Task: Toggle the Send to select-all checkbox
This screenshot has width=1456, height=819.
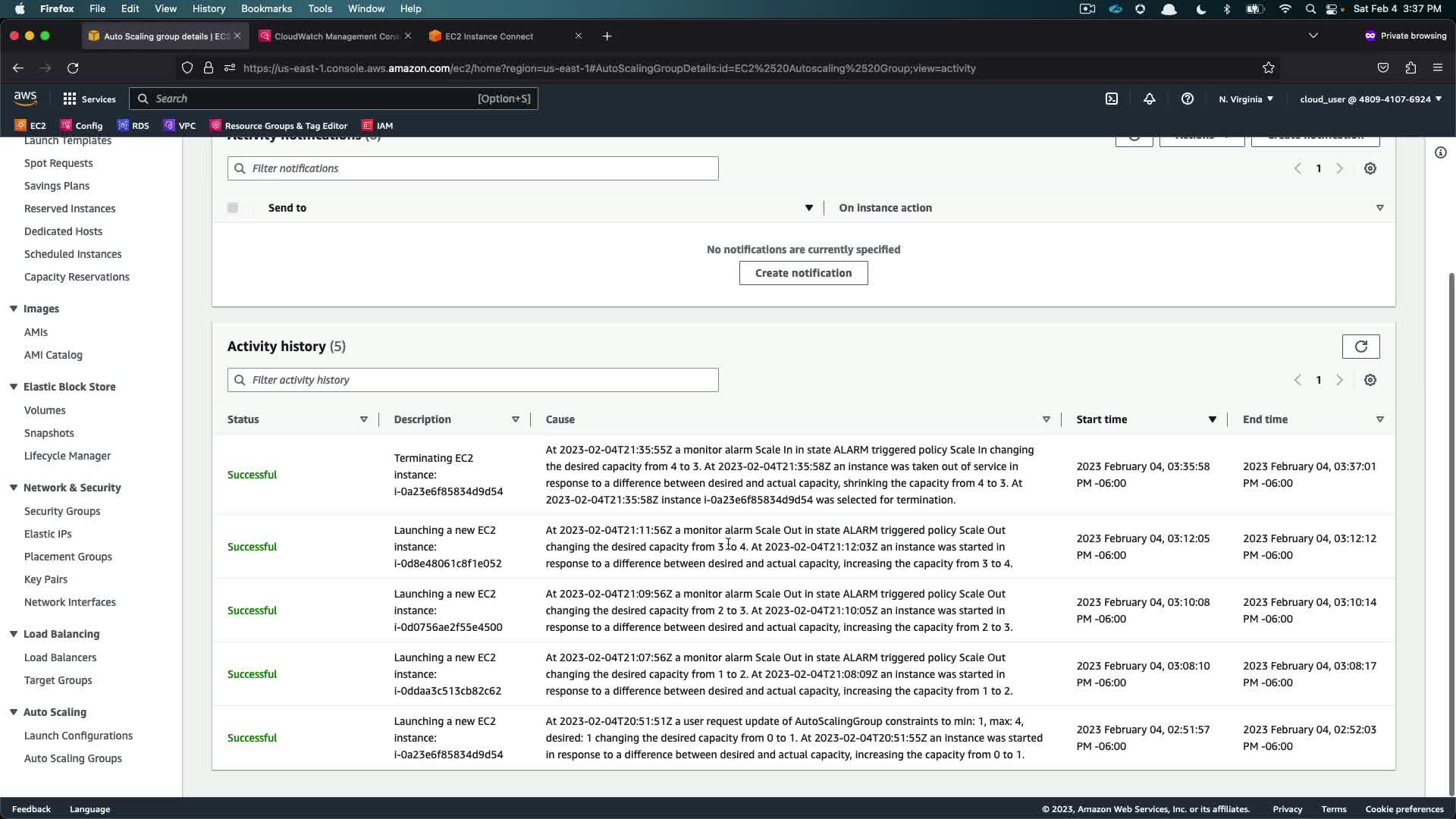Action: pyautogui.click(x=233, y=208)
